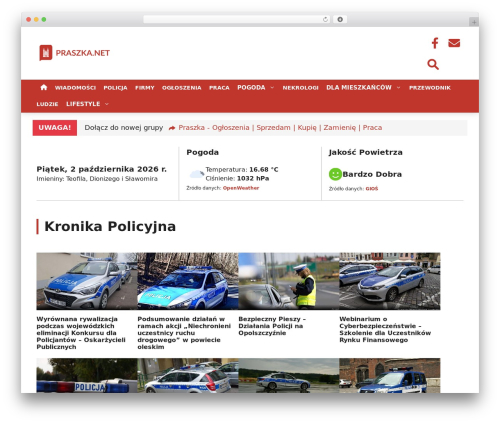
Task: Click the POLICJA light bar thumbnail
Action: pos(87,375)
